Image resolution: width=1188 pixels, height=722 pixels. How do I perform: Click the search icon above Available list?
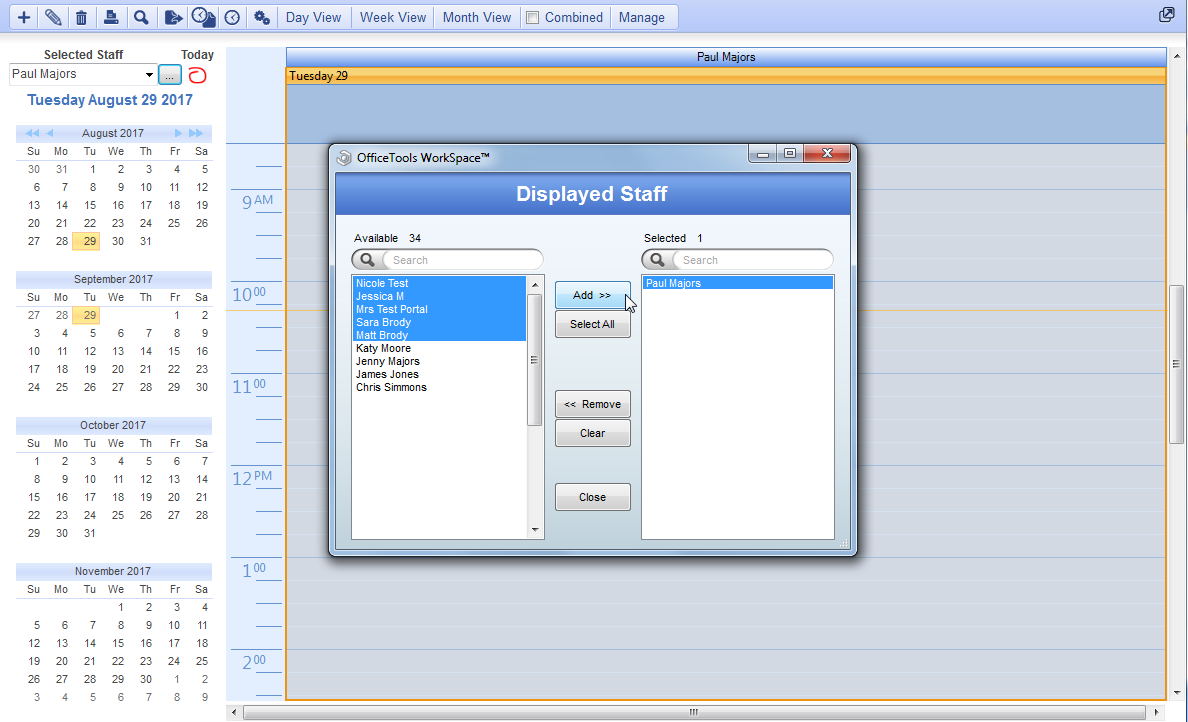tap(367, 260)
